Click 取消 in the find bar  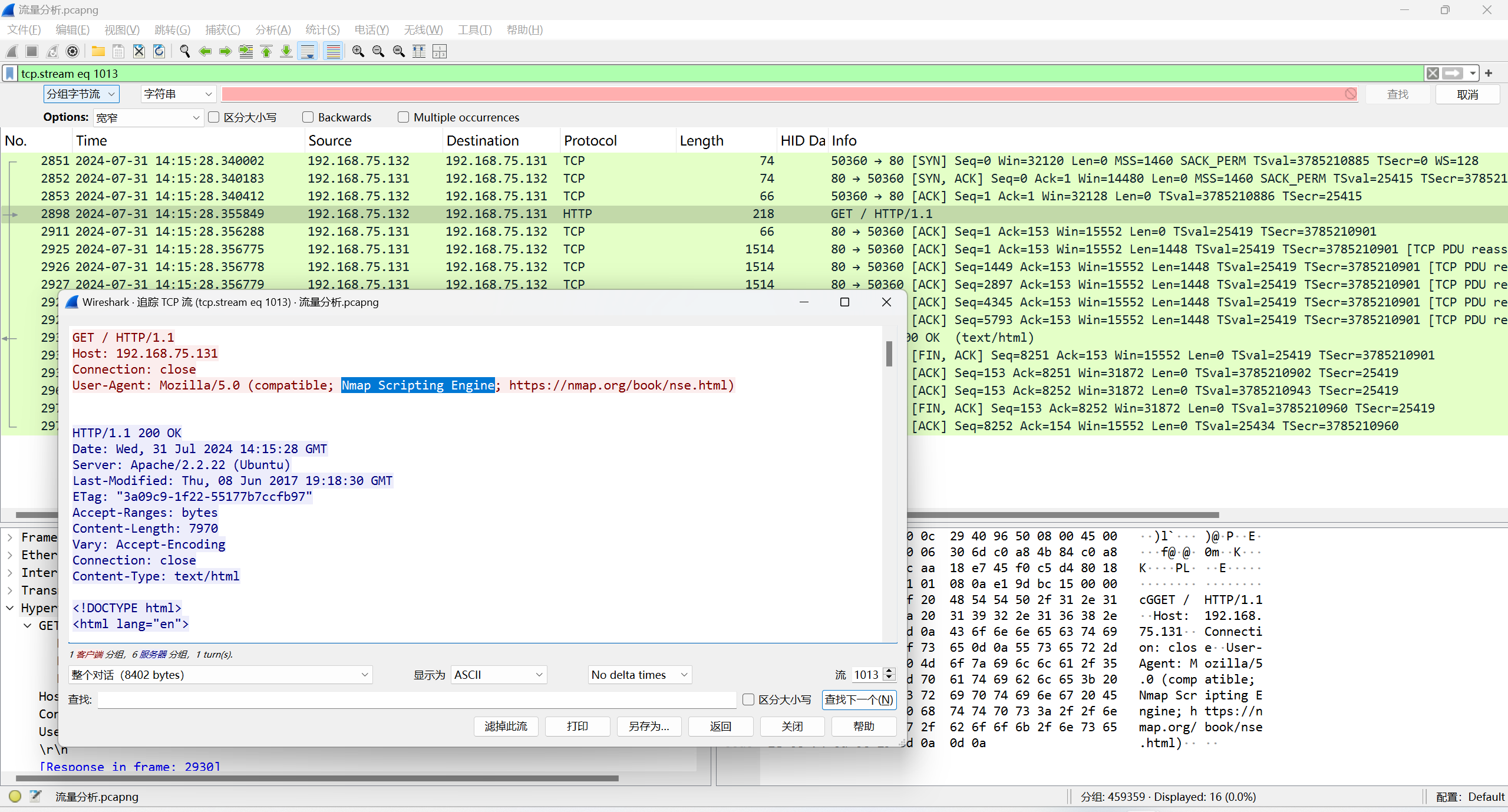click(1467, 94)
